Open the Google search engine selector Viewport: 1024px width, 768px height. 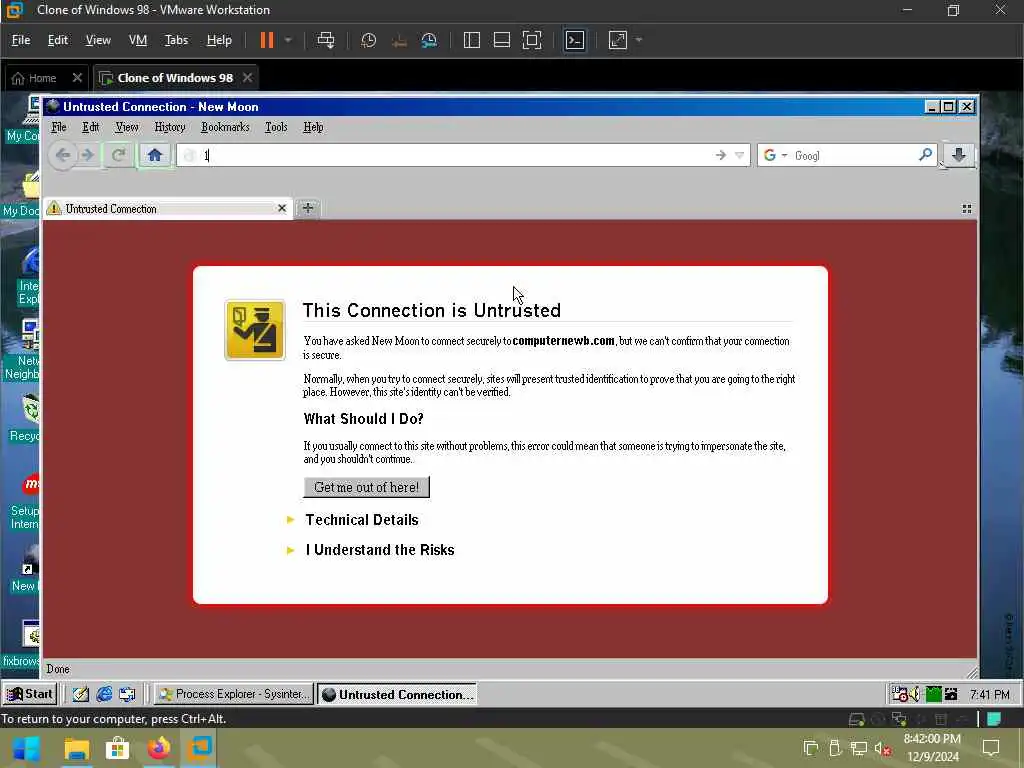click(775, 155)
